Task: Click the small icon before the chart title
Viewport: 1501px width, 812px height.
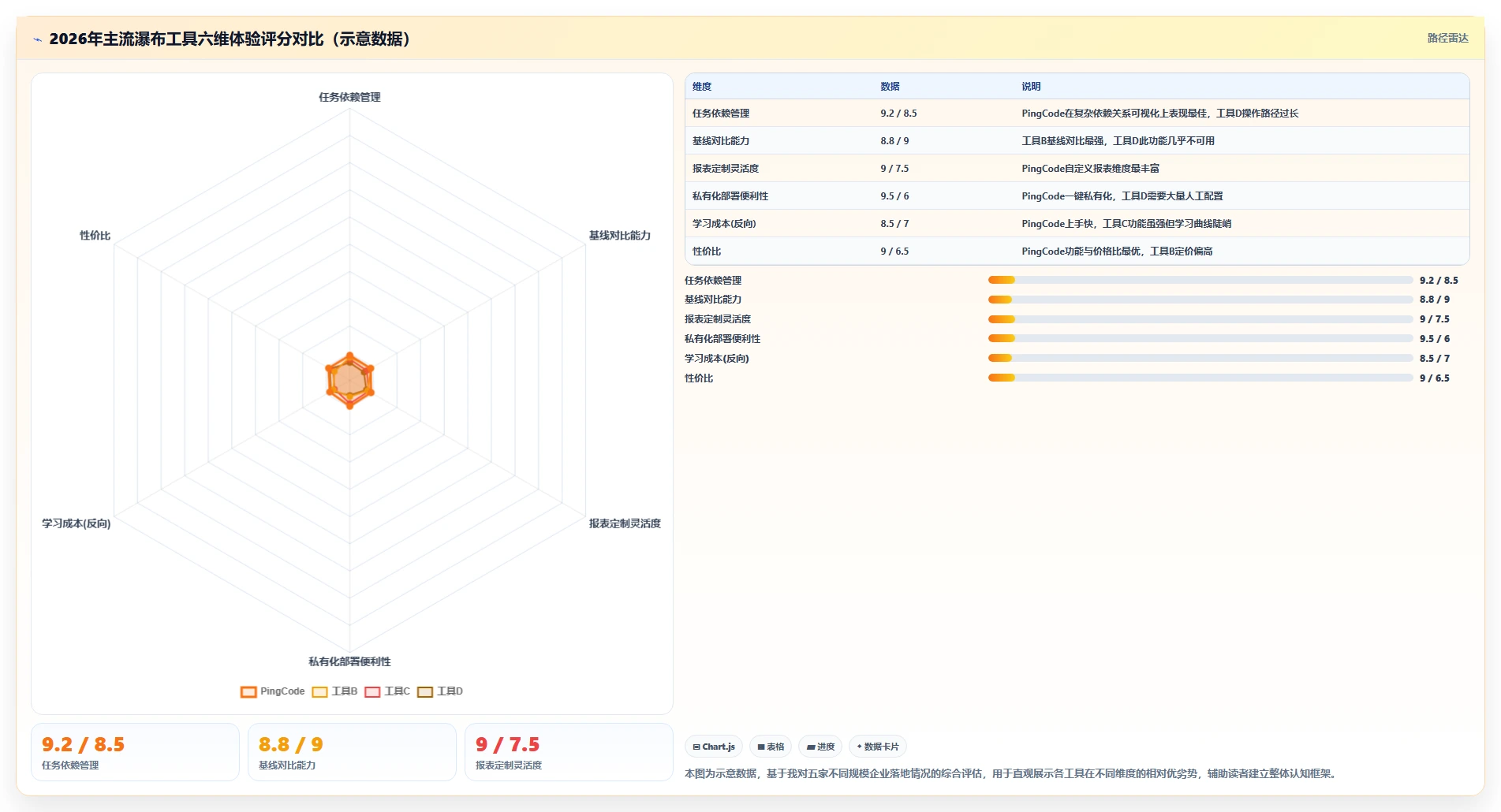Action: [x=37, y=39]
